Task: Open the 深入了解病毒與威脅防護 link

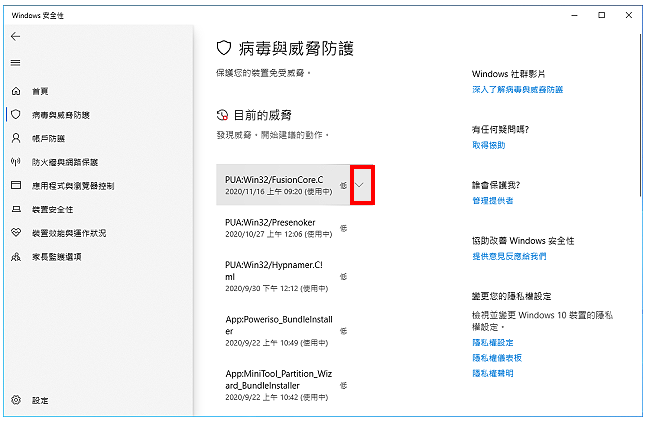Action: point(517,89)
